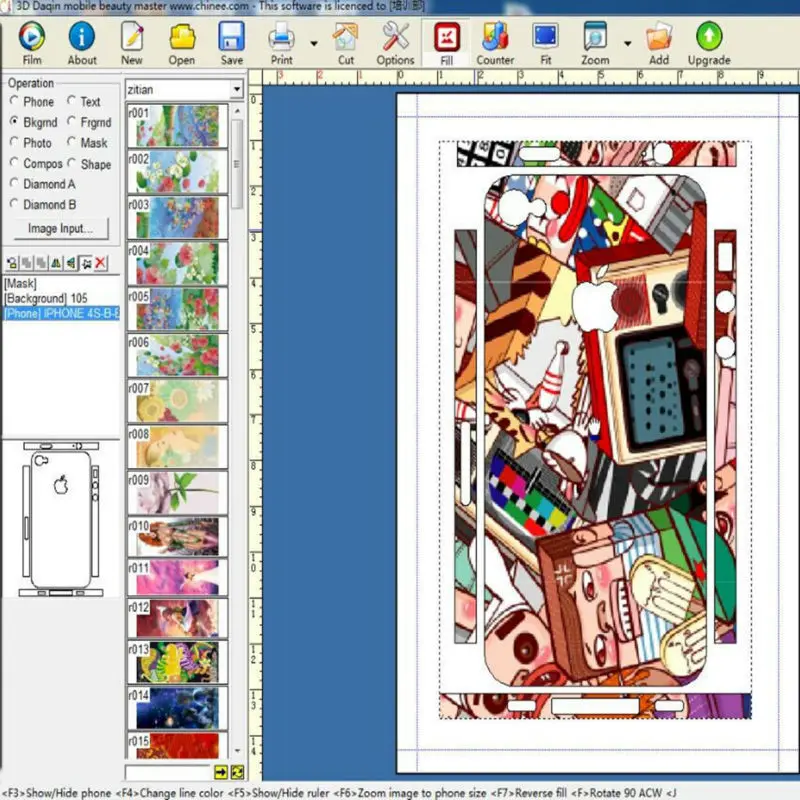Select the Mask radio button
This screenshot has height=800, width=800.
tap(71, 142)
